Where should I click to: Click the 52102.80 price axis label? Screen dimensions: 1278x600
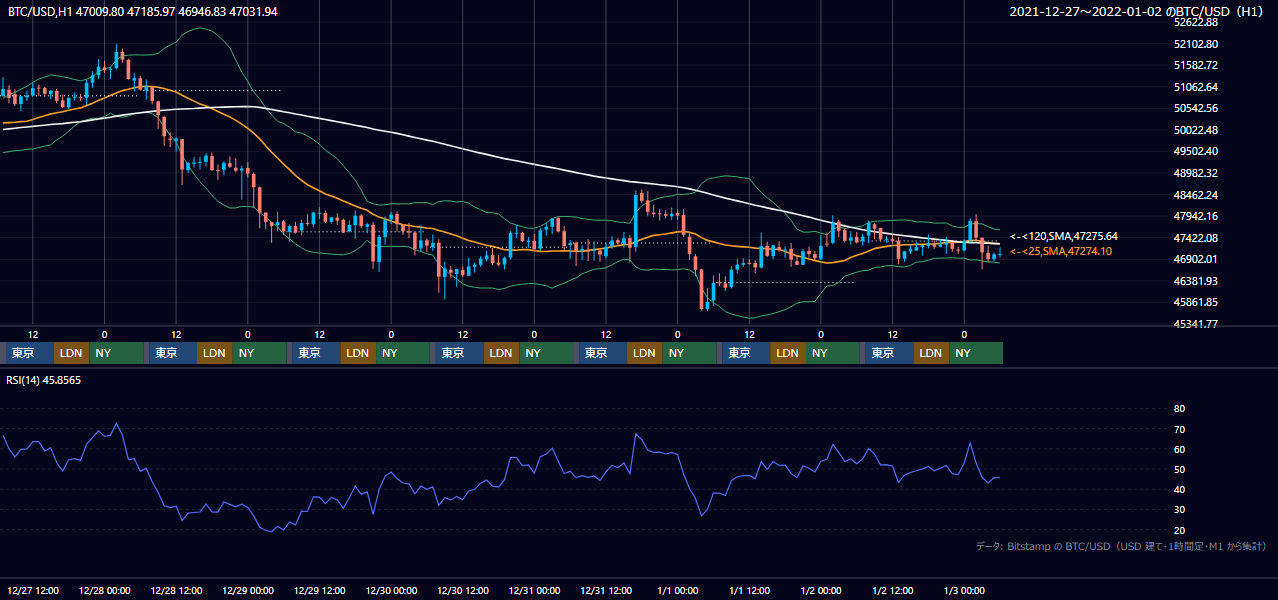(x=1196, y=44)
